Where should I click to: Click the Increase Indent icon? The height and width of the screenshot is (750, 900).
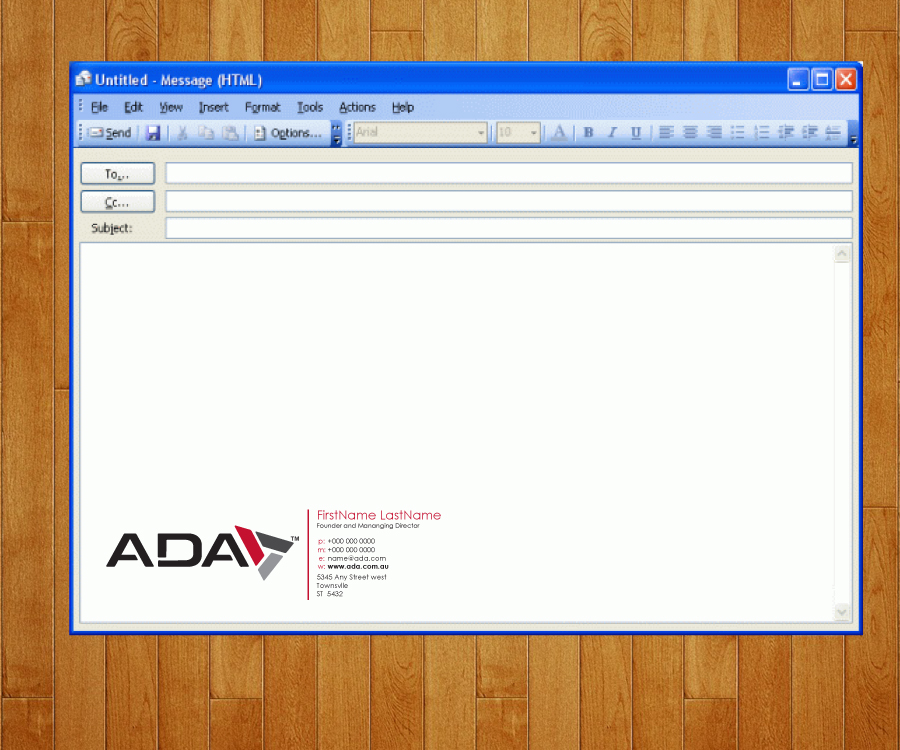pyautogui.click(x=810, y=133)
